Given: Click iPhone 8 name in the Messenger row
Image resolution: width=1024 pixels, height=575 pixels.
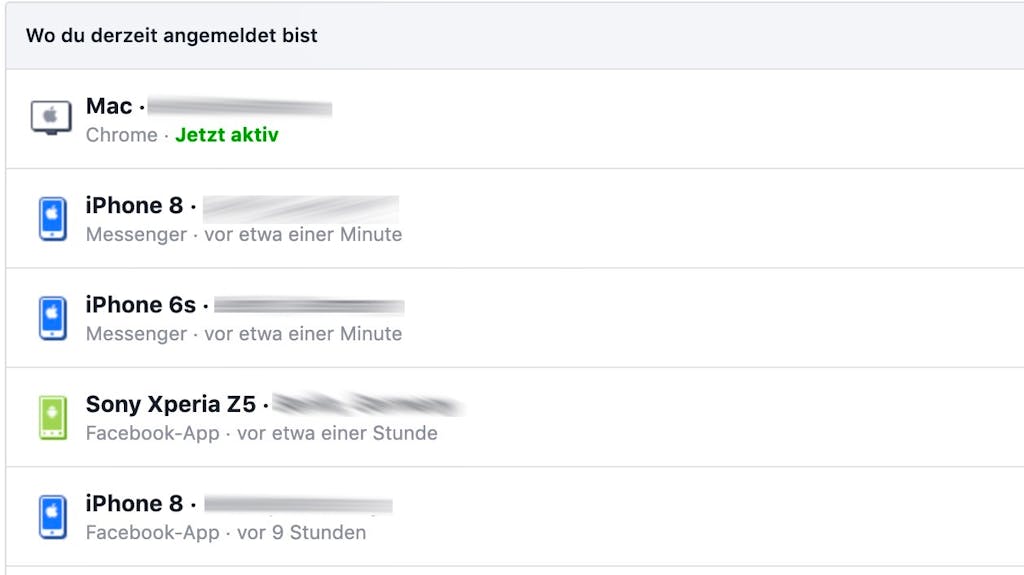Looking at the screenshot, I should coord(134,205).
